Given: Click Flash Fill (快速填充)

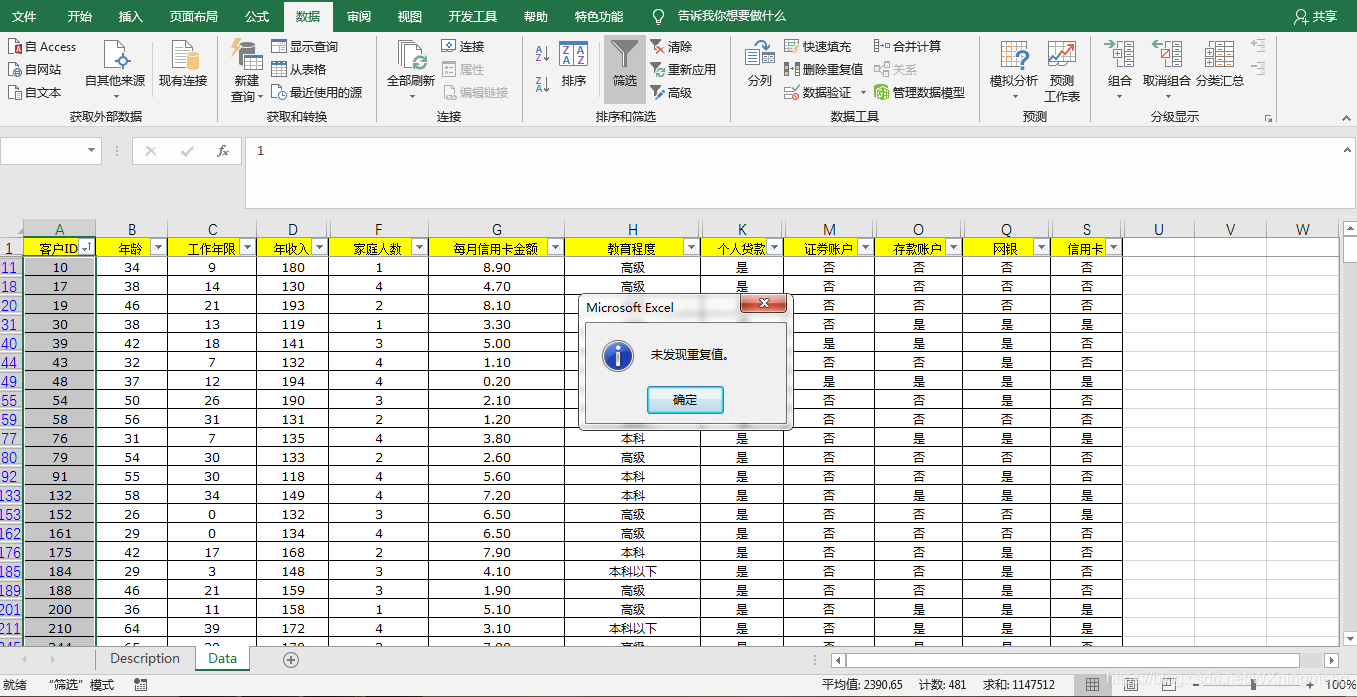Looking at the screenshot, I should pos(818,47).
